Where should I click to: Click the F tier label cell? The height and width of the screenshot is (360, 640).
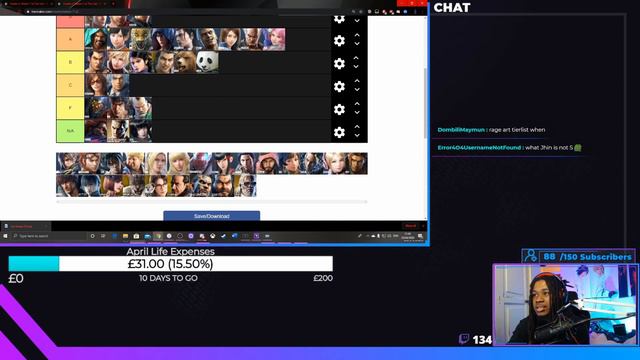(x=70, y=108)
